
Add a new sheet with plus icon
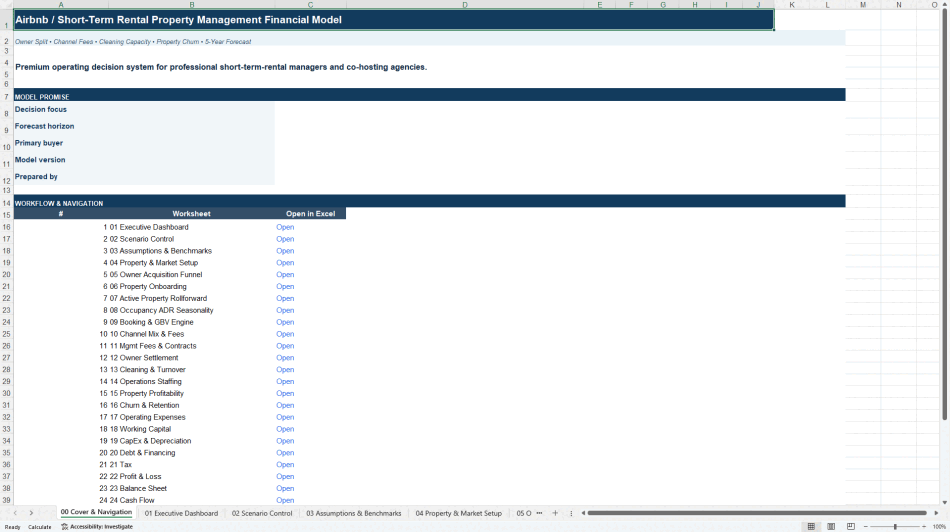[555, 513]
